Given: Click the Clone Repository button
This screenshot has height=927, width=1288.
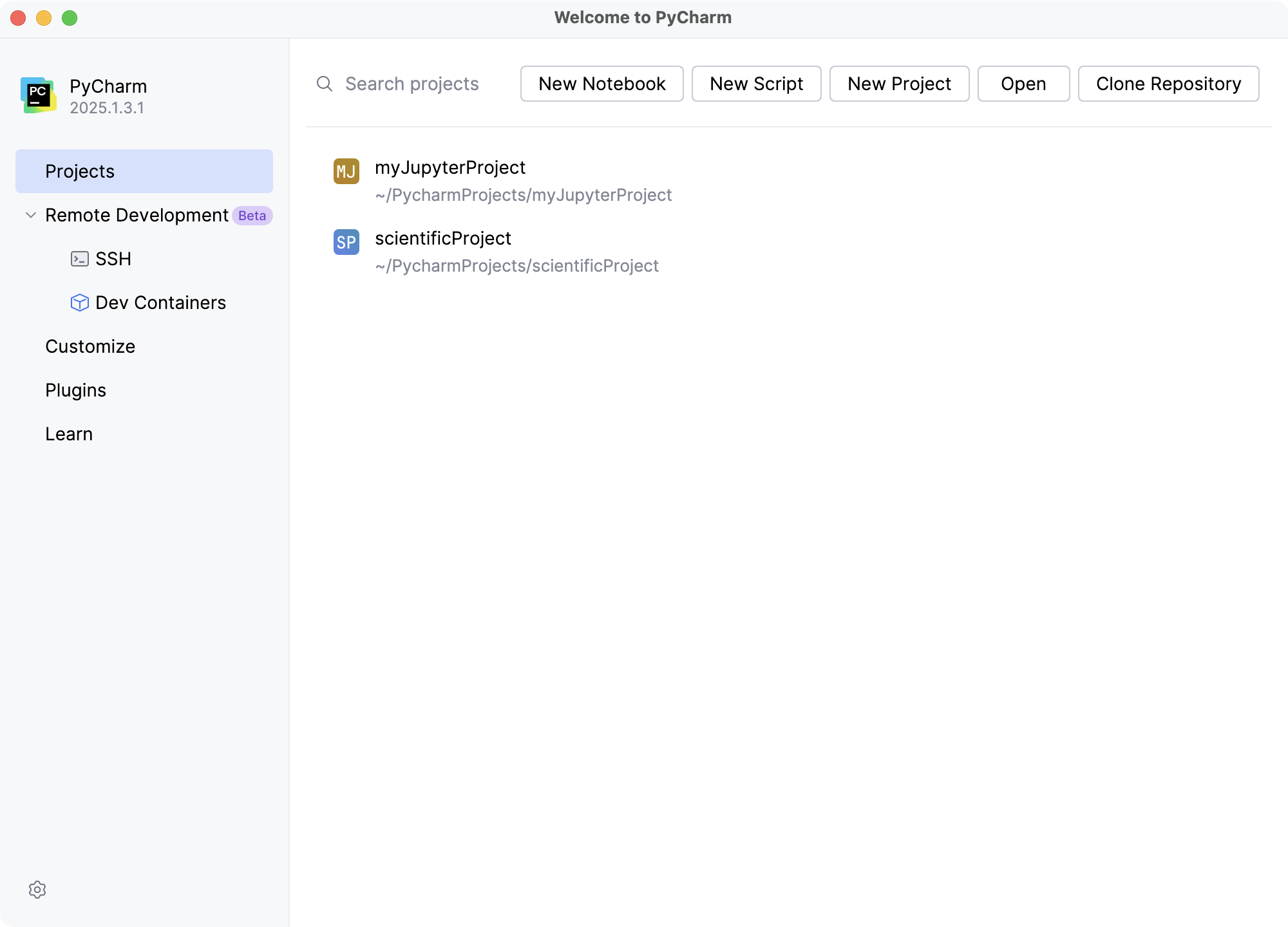Looking at the screenshot, I should pyautogui.click(x=1168, y=84).
